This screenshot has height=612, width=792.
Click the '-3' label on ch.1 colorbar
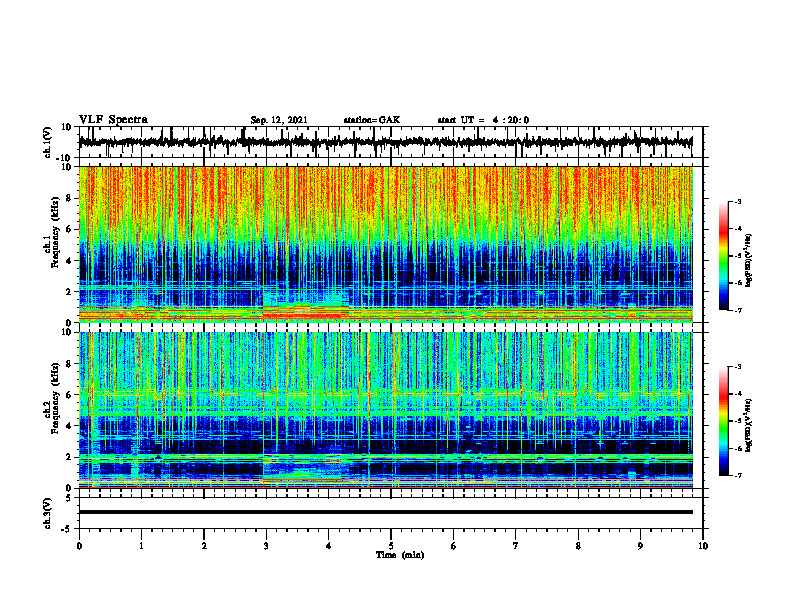pyautogui.click(x=738, y=202)
